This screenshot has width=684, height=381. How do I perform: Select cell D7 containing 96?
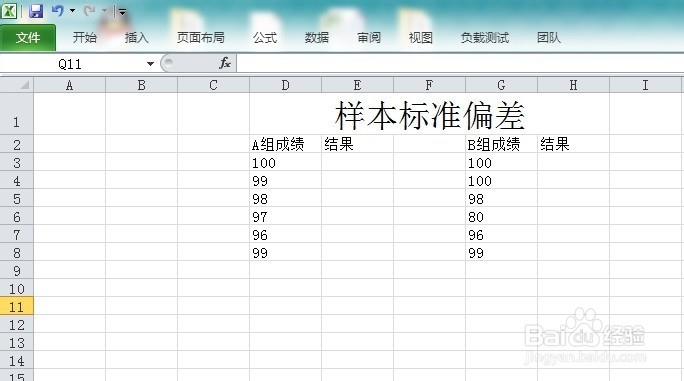[285, 234]
